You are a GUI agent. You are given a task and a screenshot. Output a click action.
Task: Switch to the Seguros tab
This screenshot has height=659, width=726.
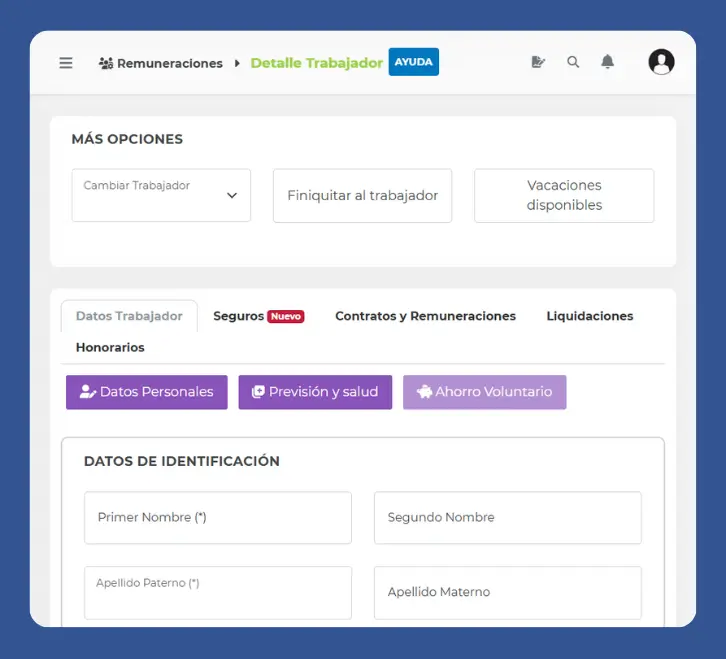(238, 316)
